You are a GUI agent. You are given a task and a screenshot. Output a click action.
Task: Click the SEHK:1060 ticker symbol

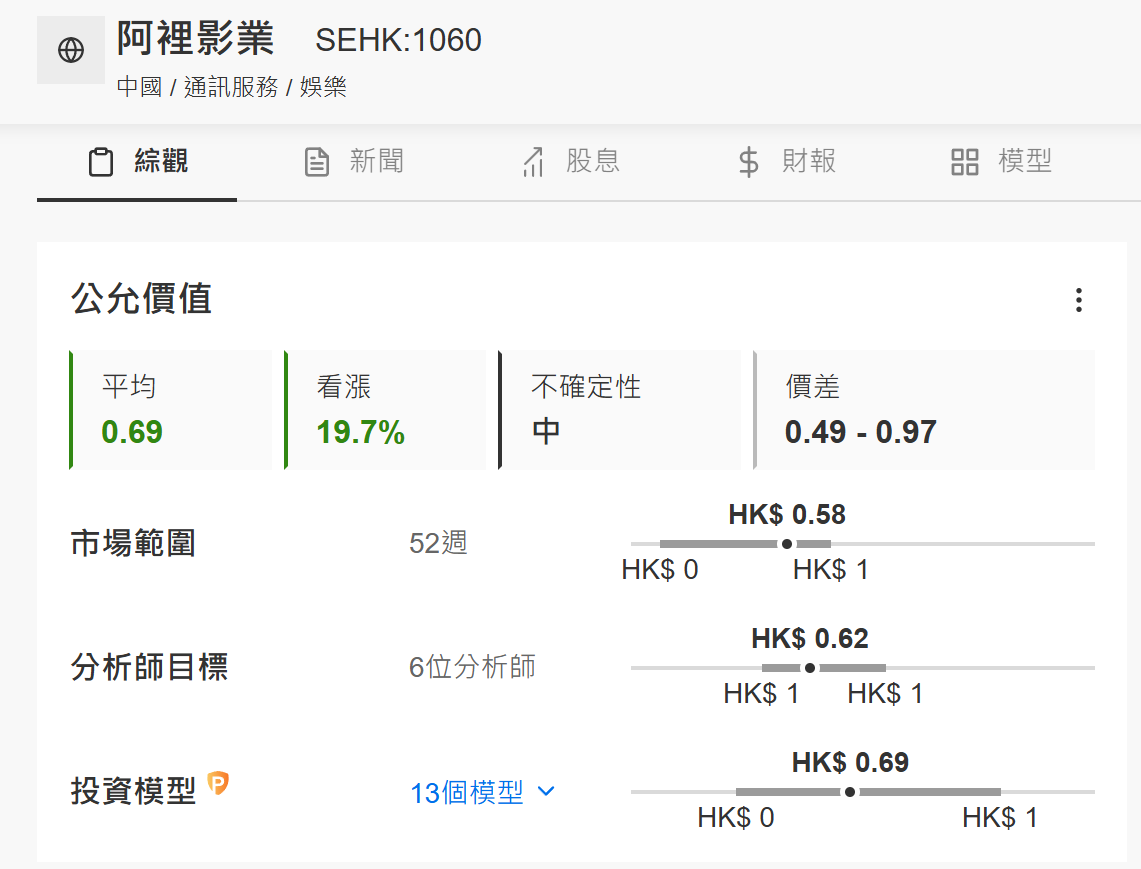(398, 40)
